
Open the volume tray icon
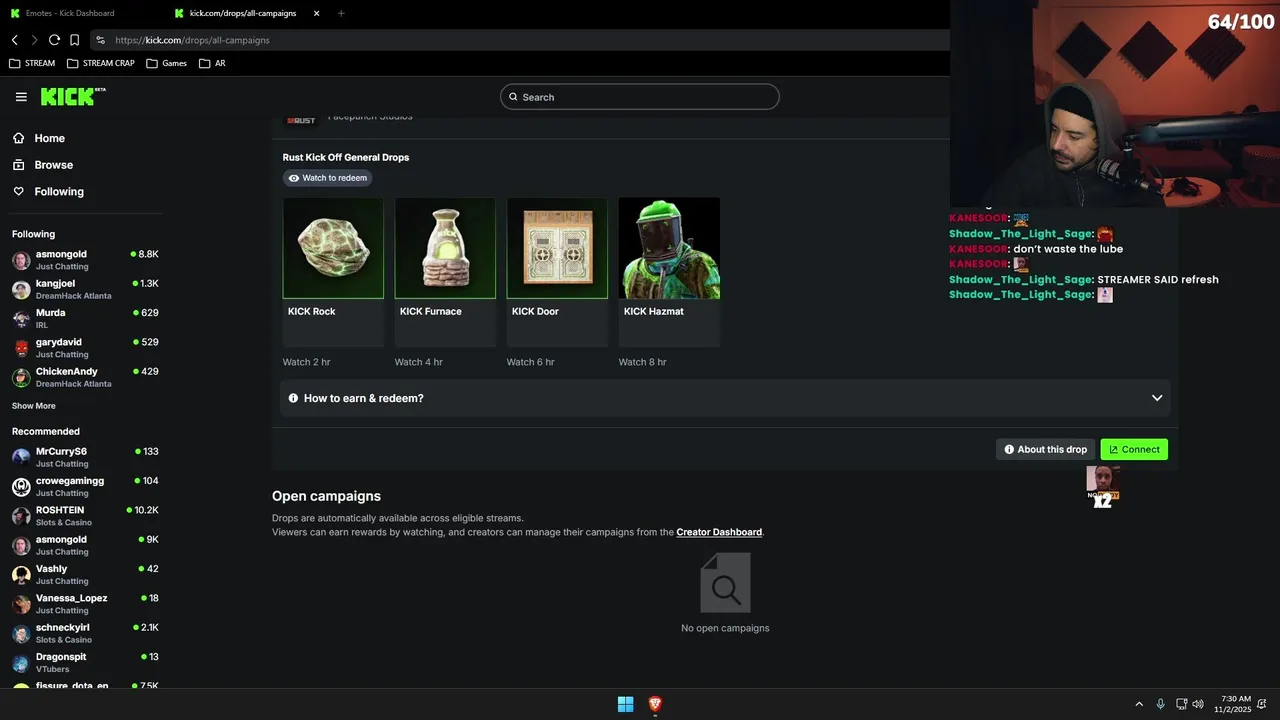point(1198,704)
